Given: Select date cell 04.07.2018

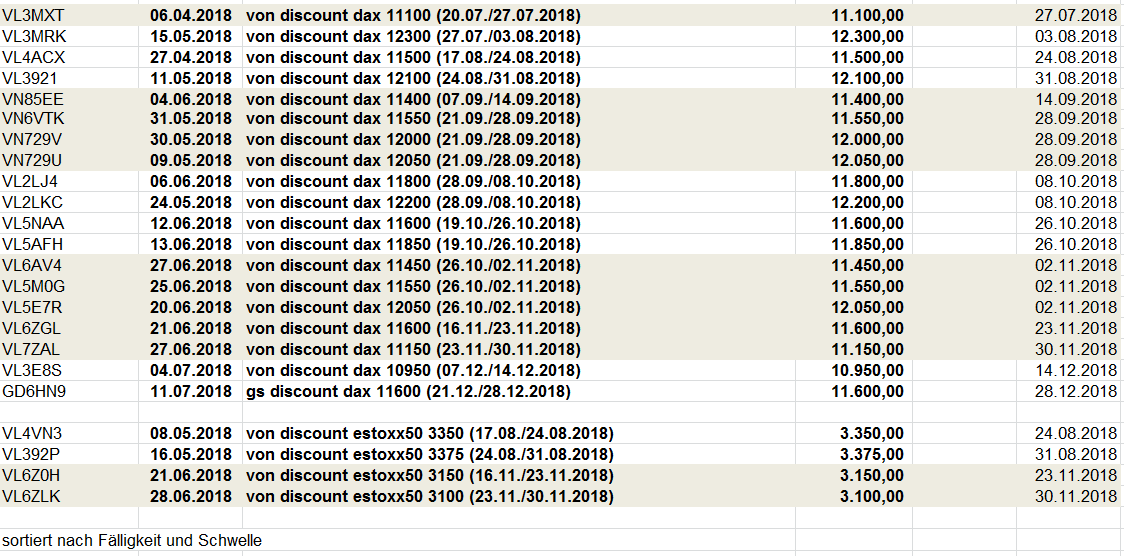Looking at the screenshot, I should point(191,370).
